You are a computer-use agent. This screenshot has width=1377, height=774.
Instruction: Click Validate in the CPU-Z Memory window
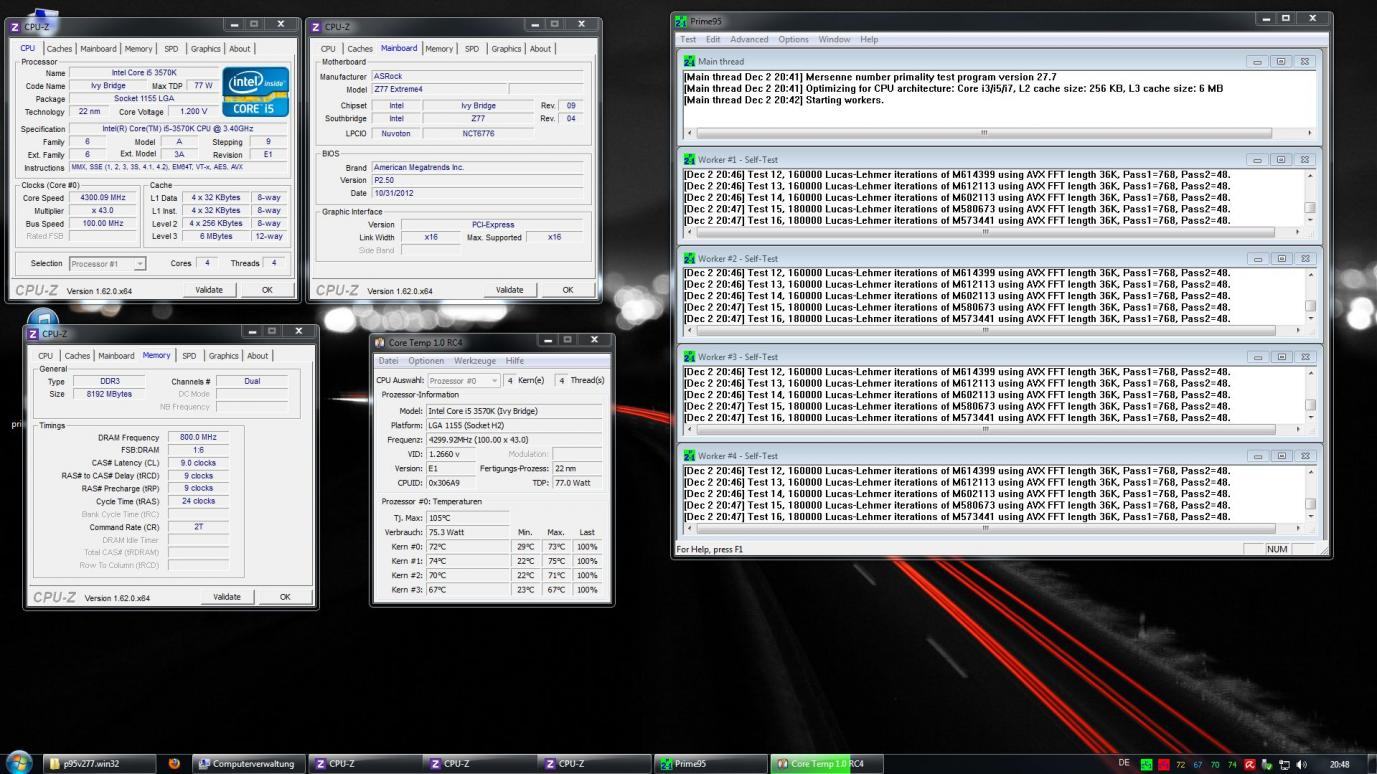pos(227,597)
